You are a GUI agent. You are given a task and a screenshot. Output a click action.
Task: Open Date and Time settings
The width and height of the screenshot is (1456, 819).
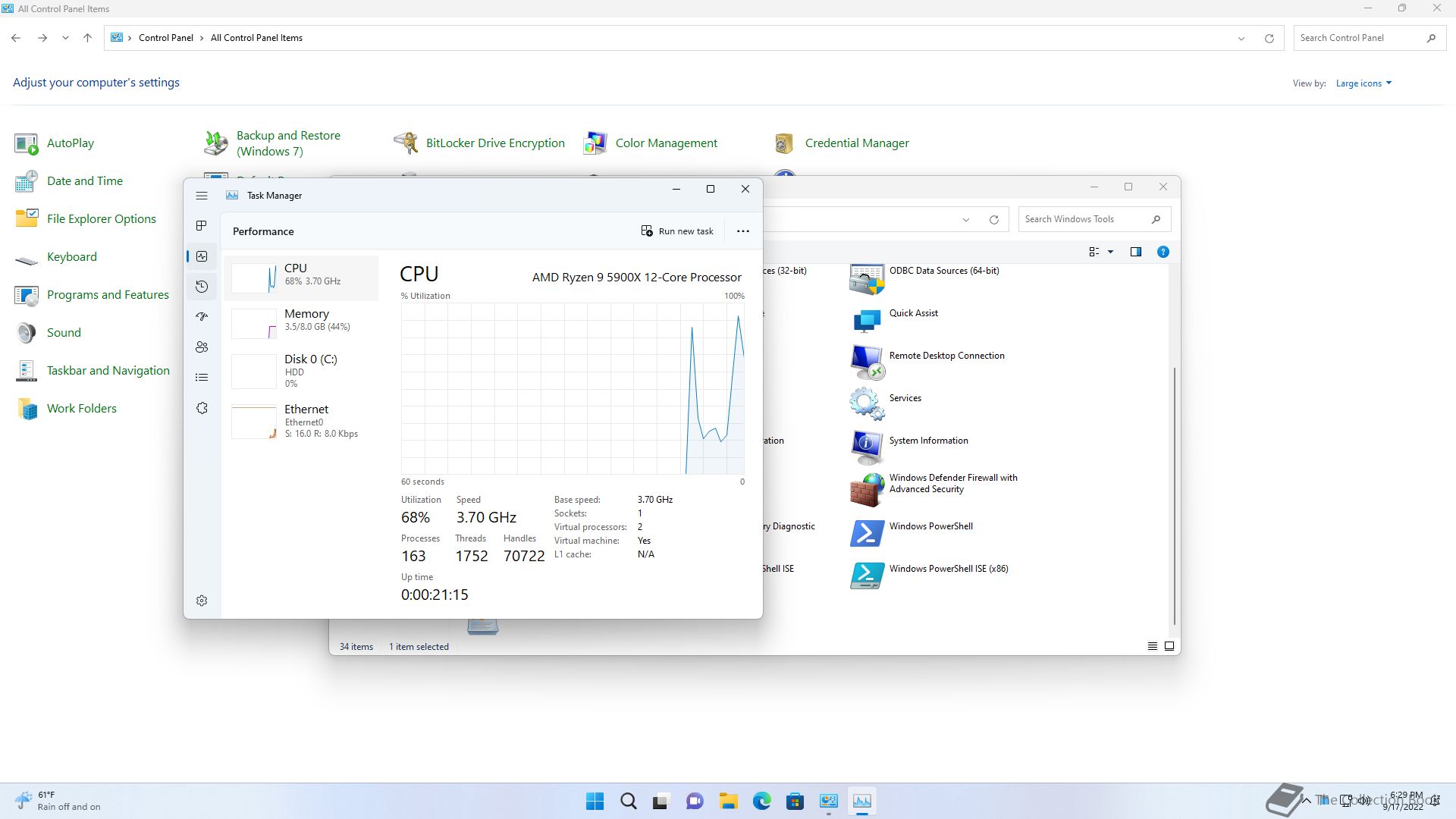tap(68, 181)
